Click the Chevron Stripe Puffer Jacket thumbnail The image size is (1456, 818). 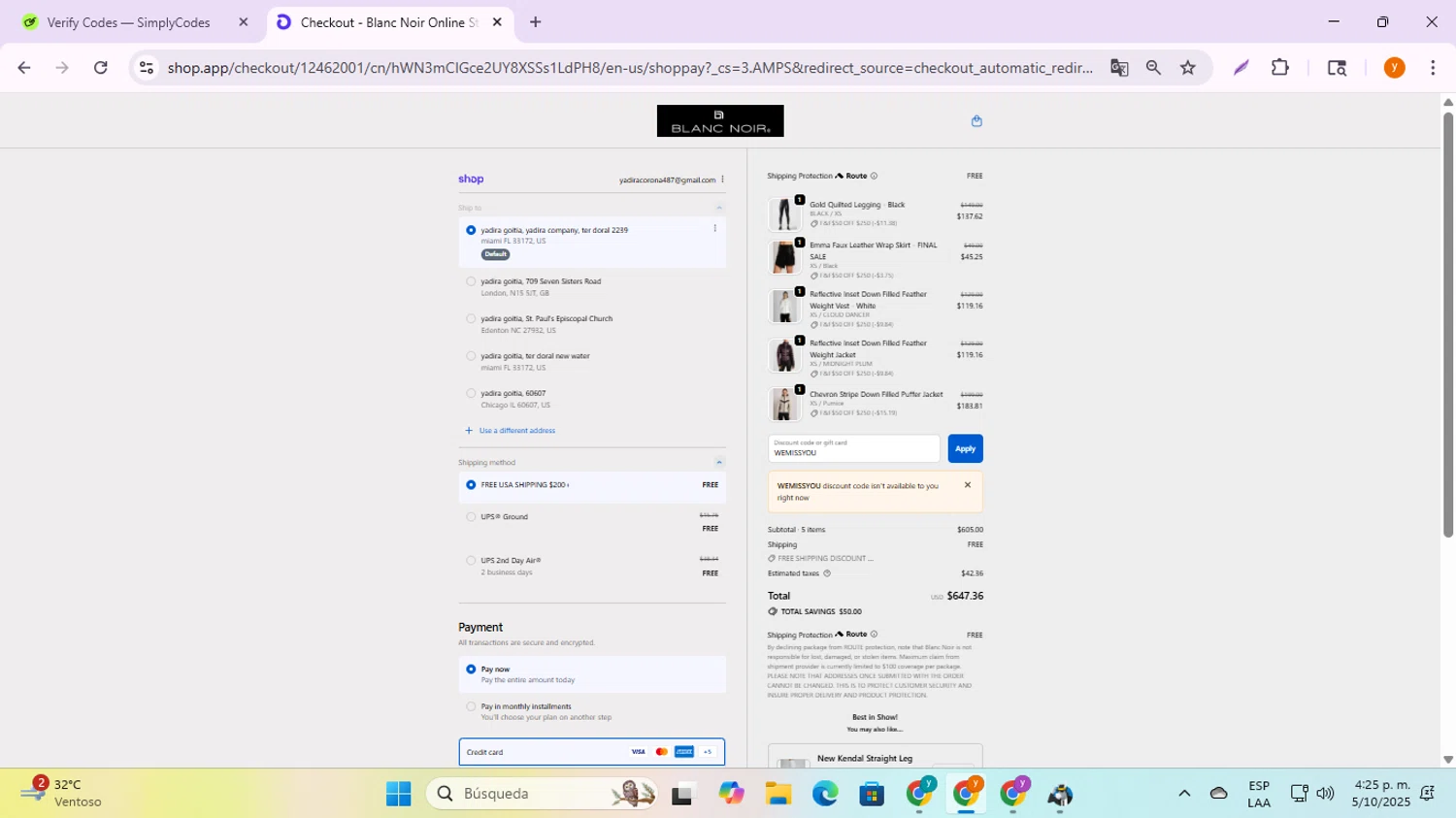coord(784,404)
